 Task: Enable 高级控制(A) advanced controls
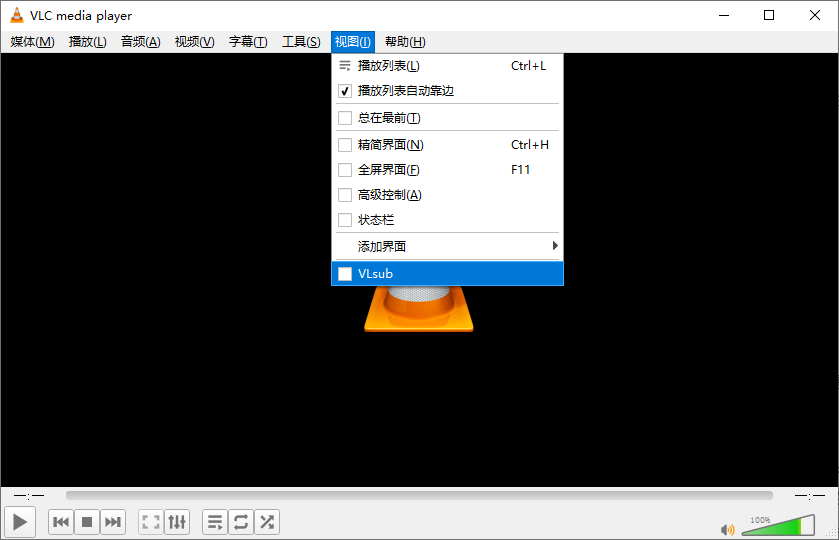click(345, 195)
